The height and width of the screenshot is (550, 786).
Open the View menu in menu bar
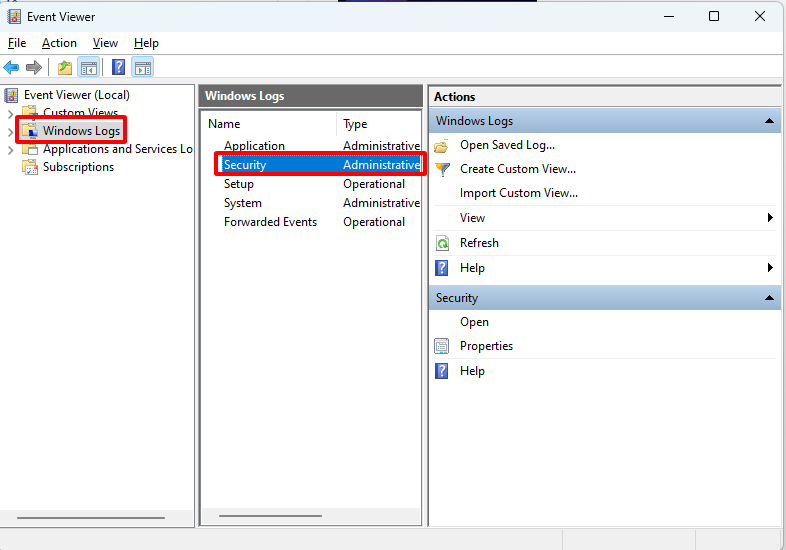(105, 43)
